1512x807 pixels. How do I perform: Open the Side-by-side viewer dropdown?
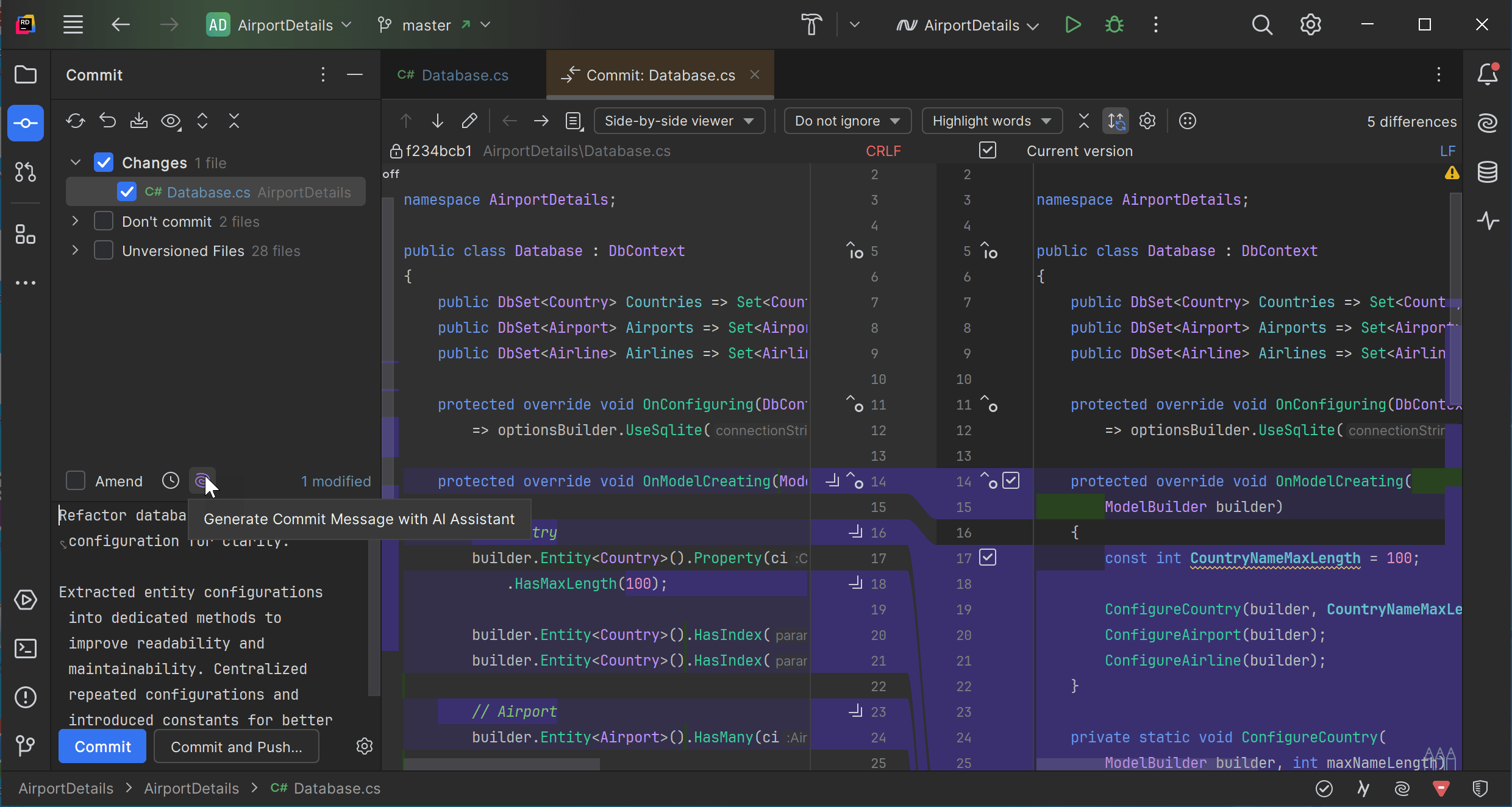679,121
